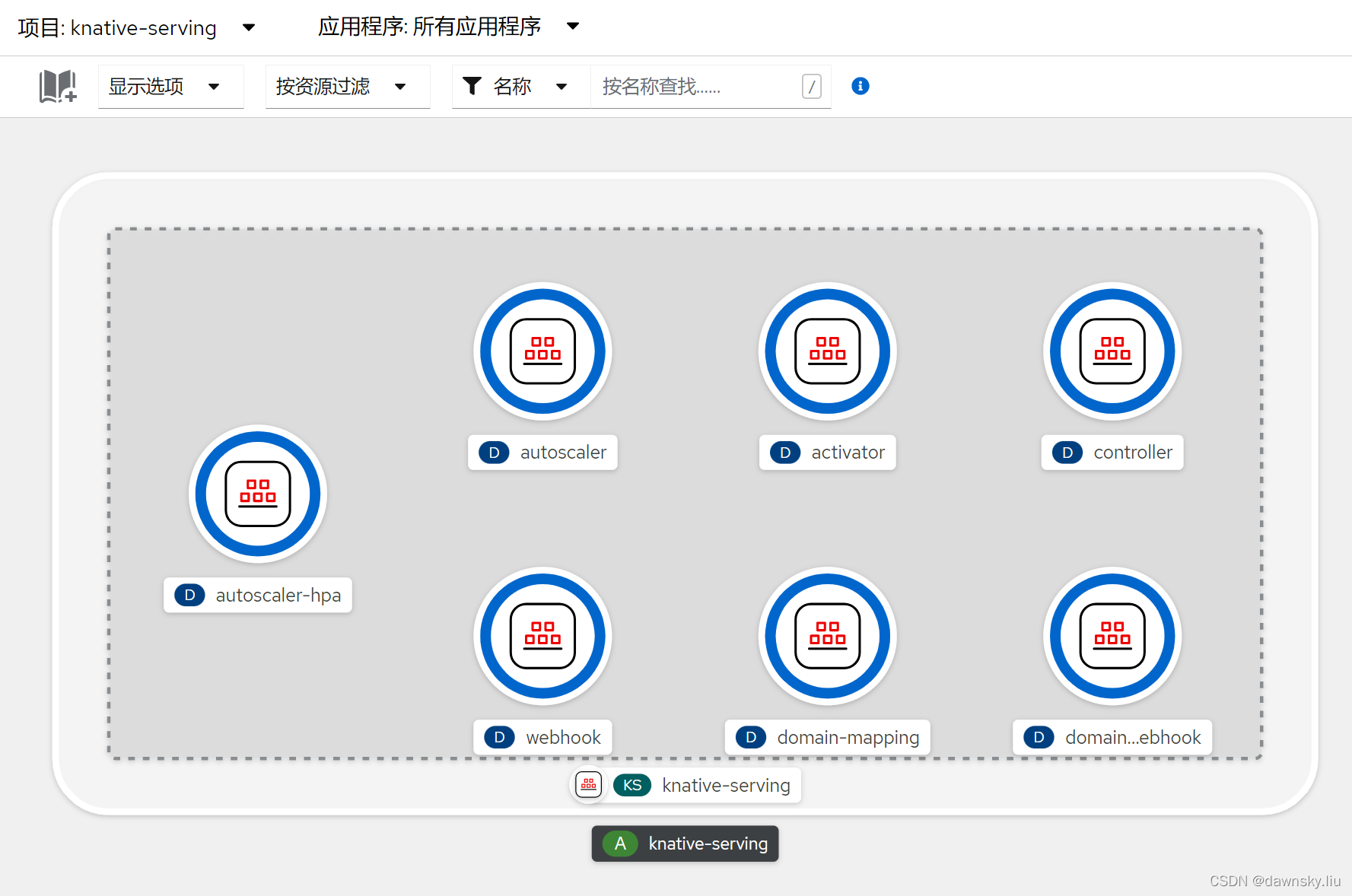Click the autoscaler label text

(x=563, y=453)
